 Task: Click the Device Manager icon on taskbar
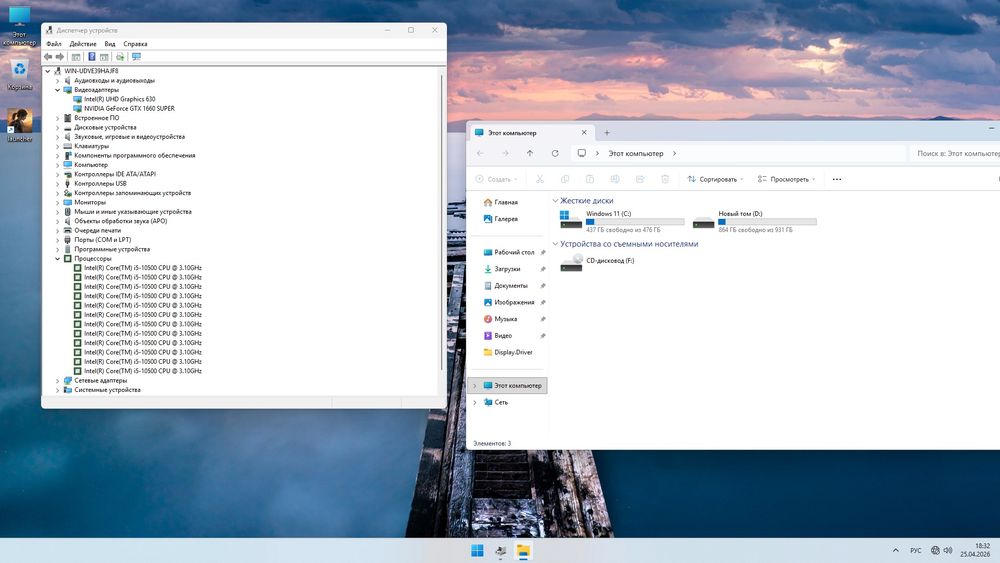(501, 551)
